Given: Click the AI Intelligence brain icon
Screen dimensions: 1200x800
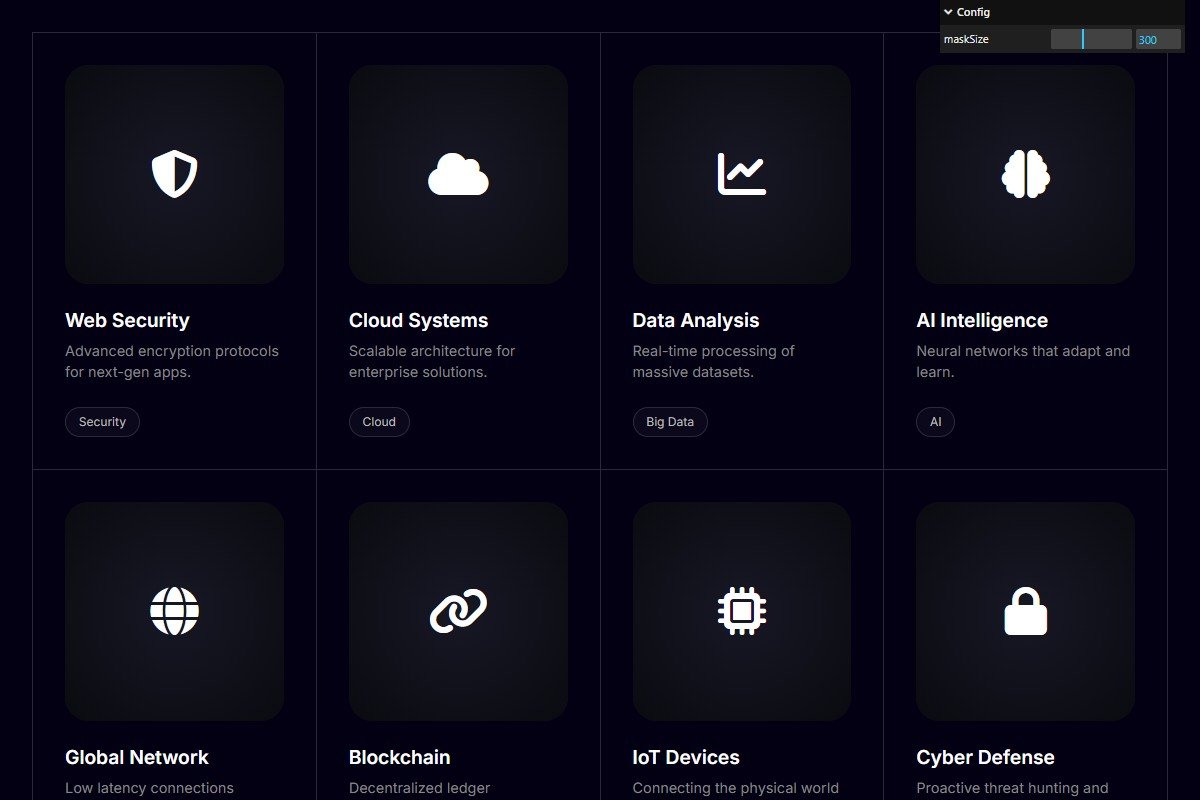Looking at the screenshot, I should [x=1025, y=174].
